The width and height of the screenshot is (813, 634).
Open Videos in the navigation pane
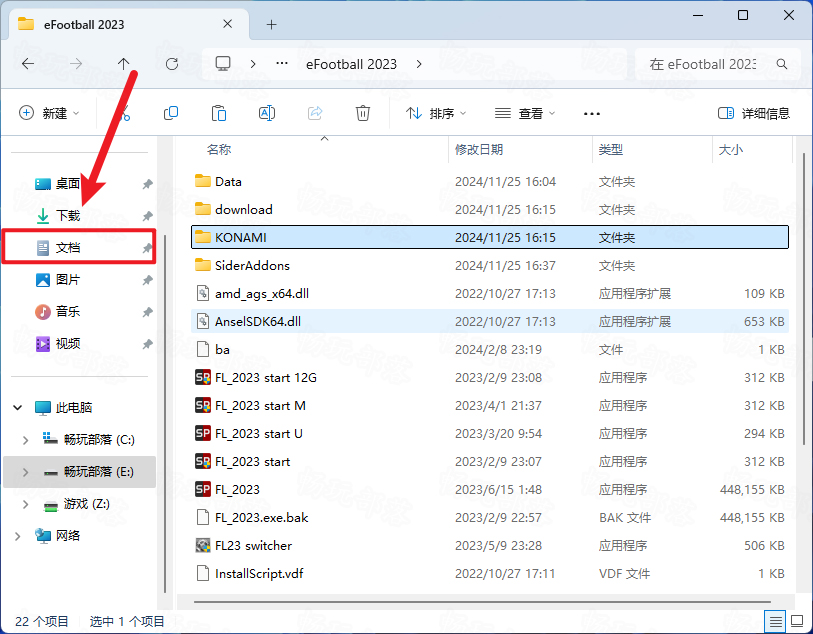(x=68, y=344)
